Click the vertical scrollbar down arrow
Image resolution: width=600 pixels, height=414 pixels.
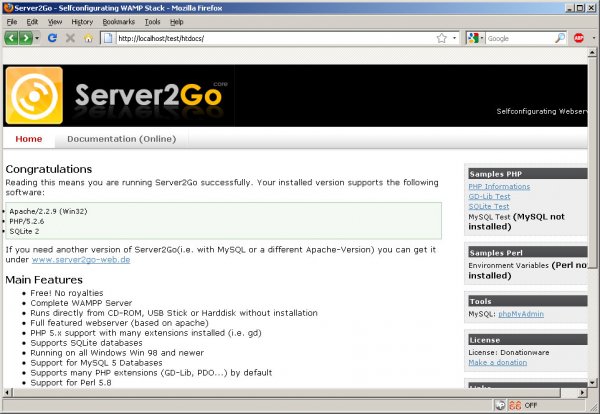click(x=592, y=383)
